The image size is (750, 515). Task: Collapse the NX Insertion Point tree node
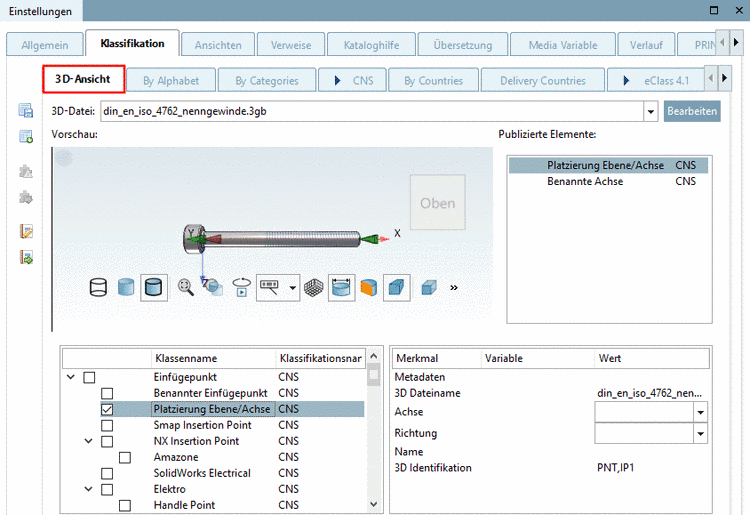click(x=88, y=441)
